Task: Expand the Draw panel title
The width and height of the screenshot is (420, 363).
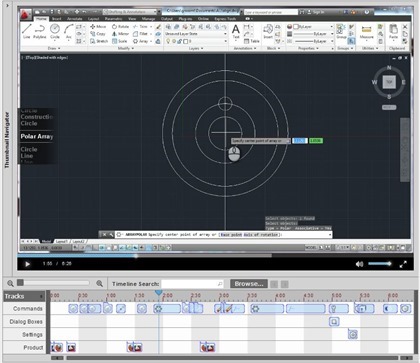Action: (54, 48)
